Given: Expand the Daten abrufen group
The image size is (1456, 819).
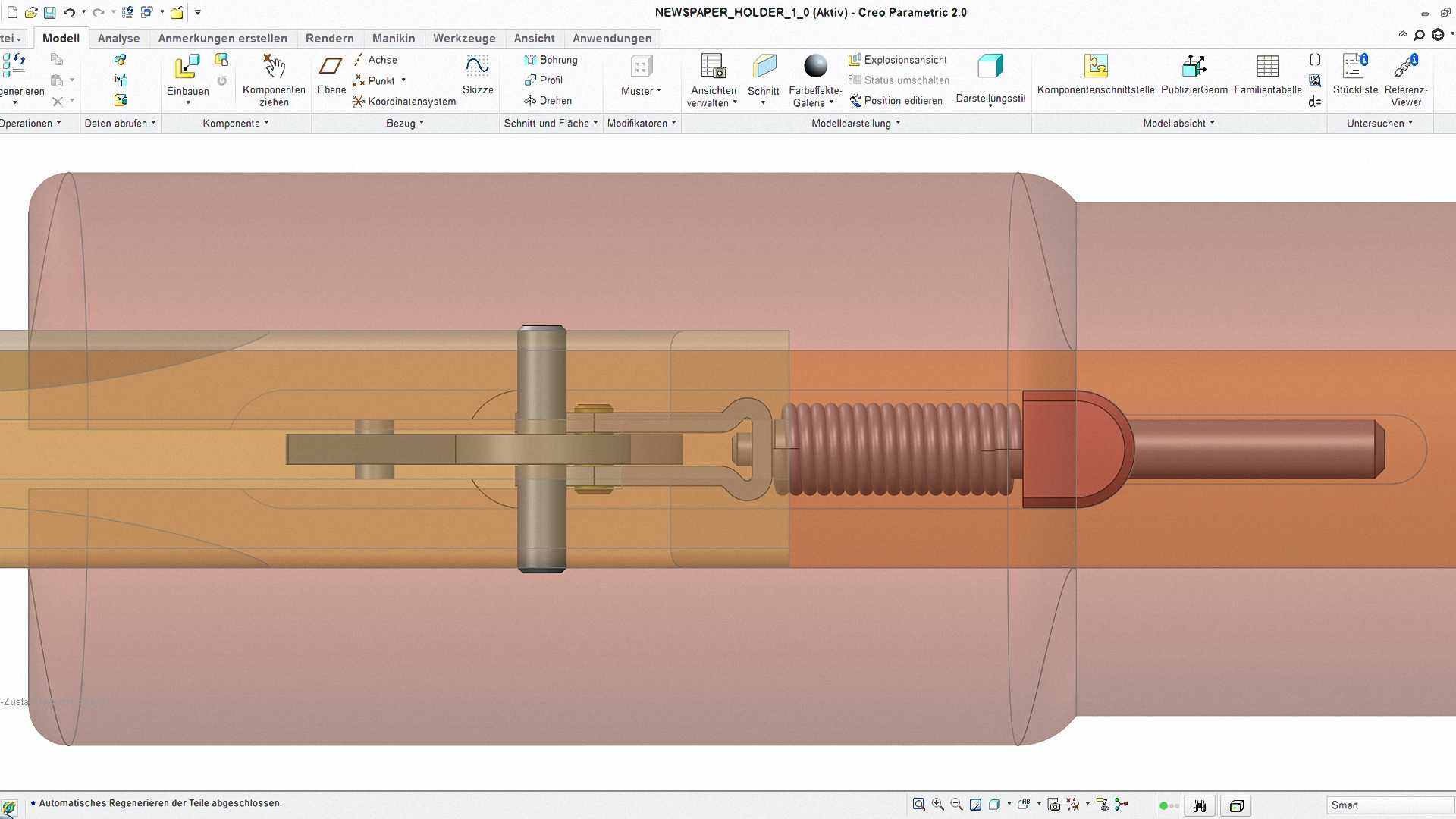Looking at the screenshot, I should point(120,123).
